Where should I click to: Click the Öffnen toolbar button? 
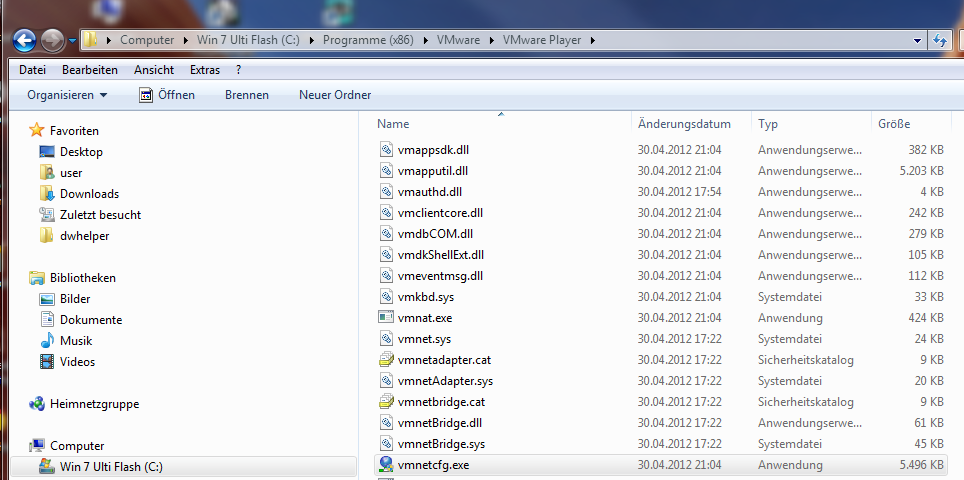coord(167,95)
